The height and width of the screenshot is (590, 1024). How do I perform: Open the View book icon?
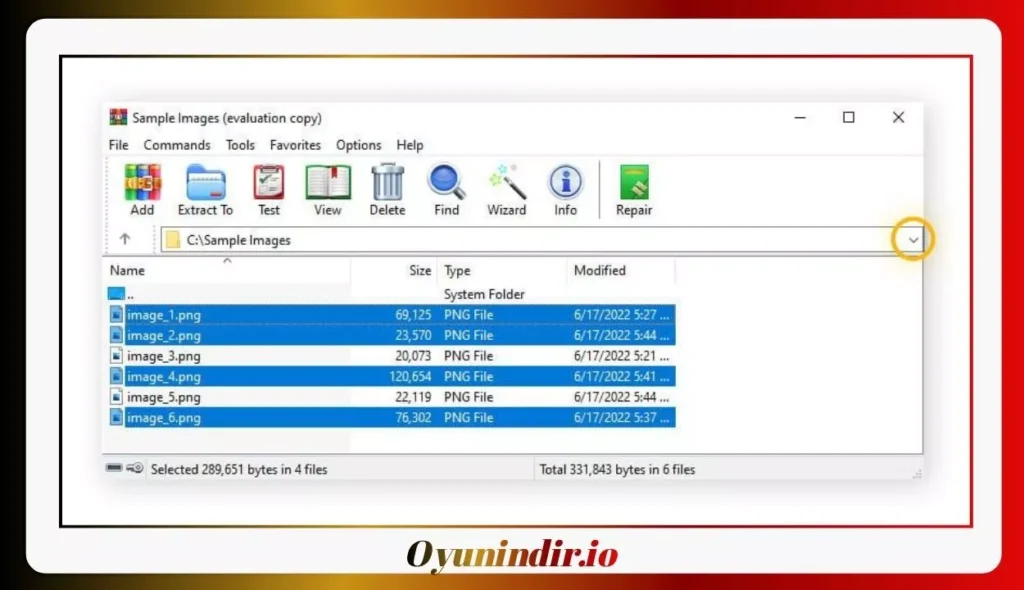328,182
